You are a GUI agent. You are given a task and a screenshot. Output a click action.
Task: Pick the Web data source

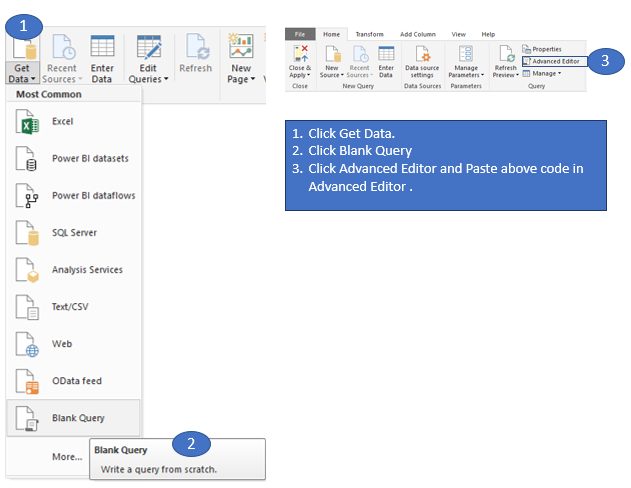pyautogui.click(x=73, y=344)
